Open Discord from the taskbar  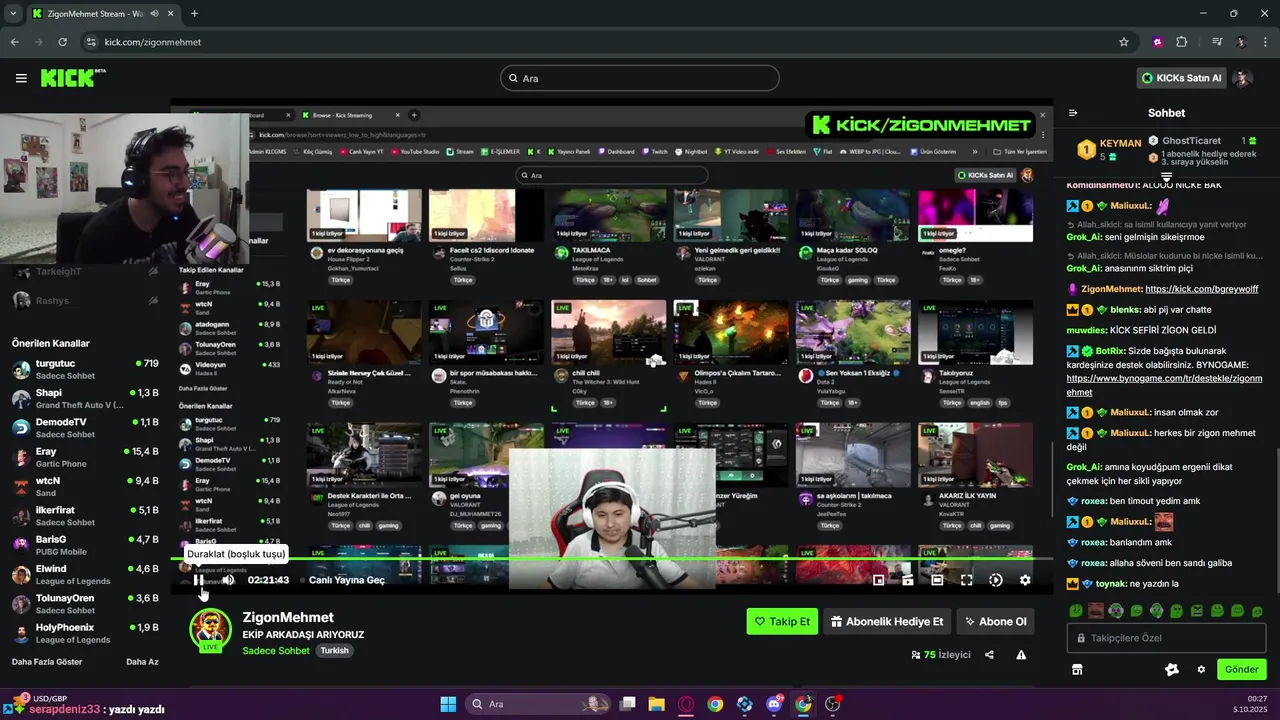pyautogui.click(x=774, y=704)
